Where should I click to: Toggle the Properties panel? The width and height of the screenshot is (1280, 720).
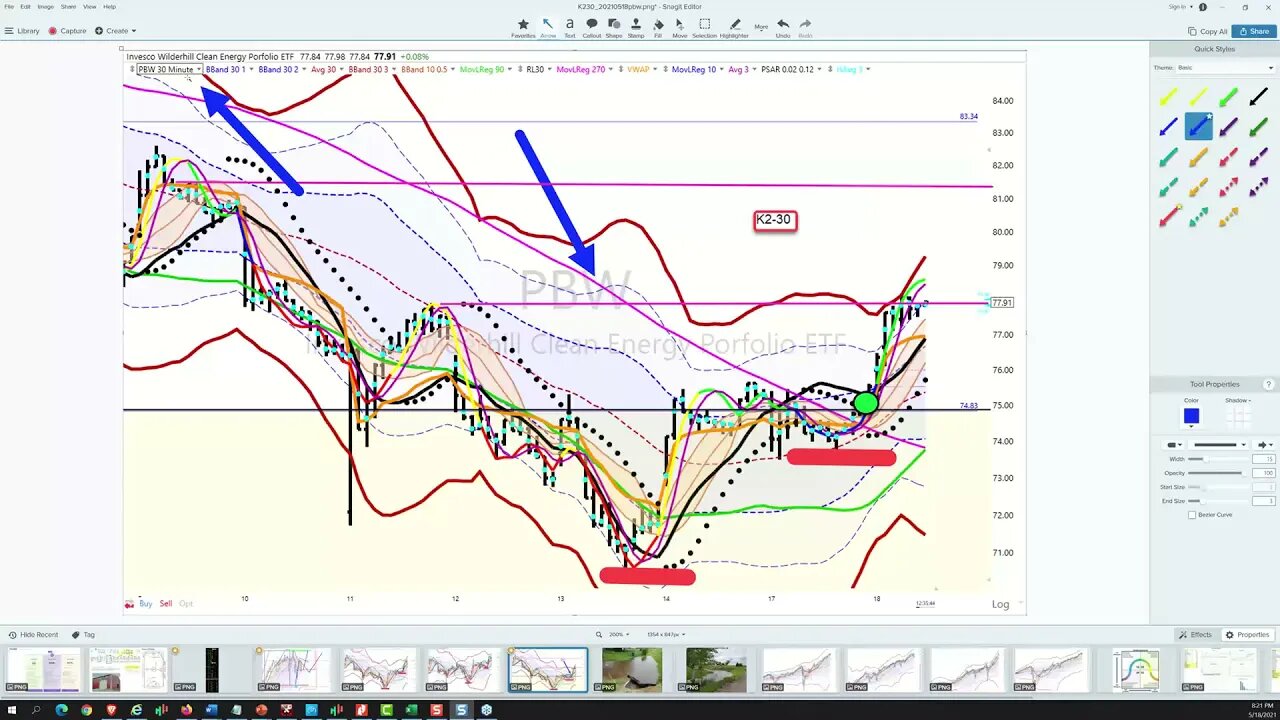[x=1248, y=634]
